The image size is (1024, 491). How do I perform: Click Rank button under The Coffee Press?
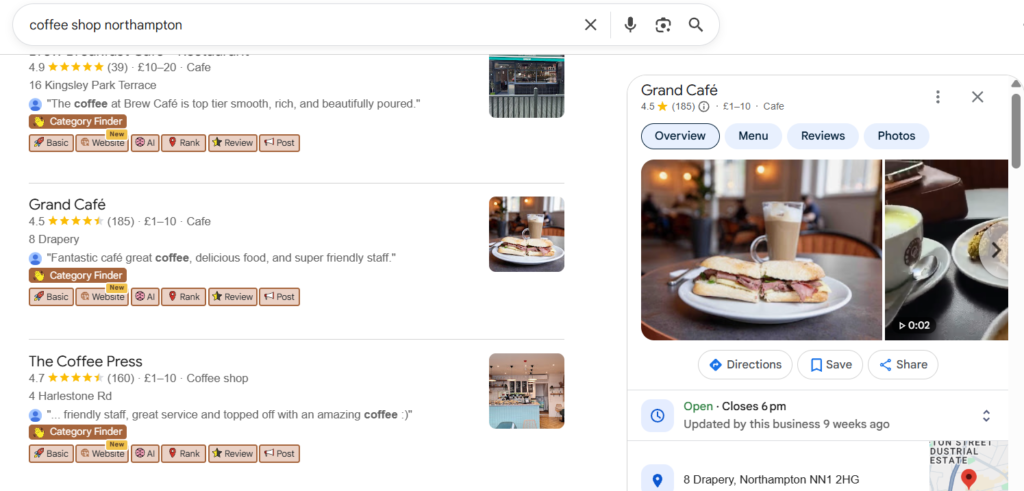184,453
